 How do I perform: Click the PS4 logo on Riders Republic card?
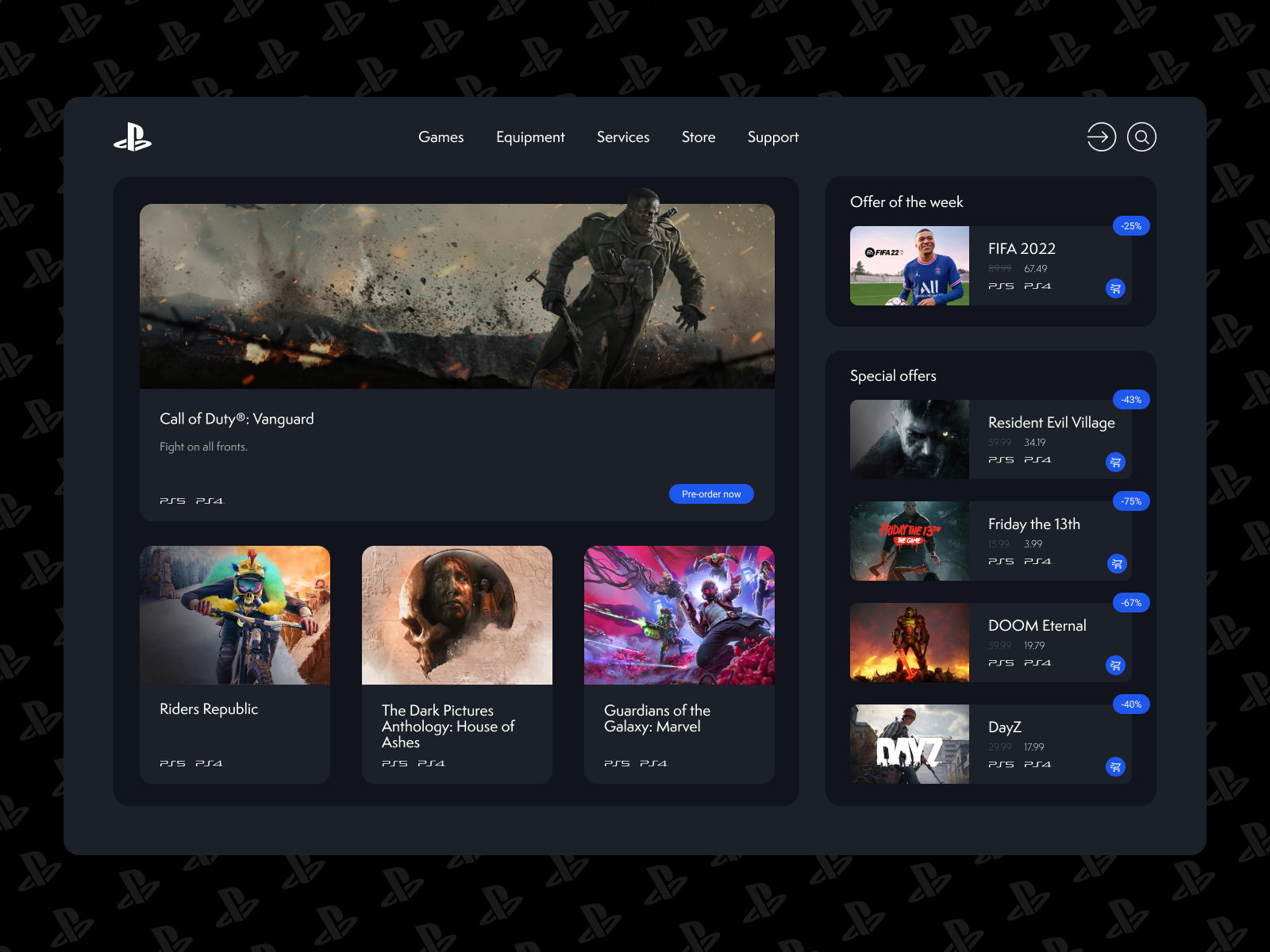tap(210, 763)
